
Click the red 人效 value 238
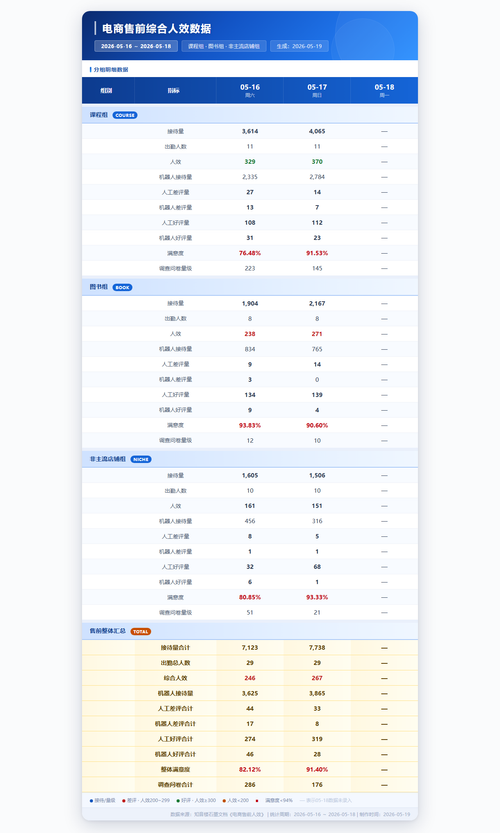point(250,334)
